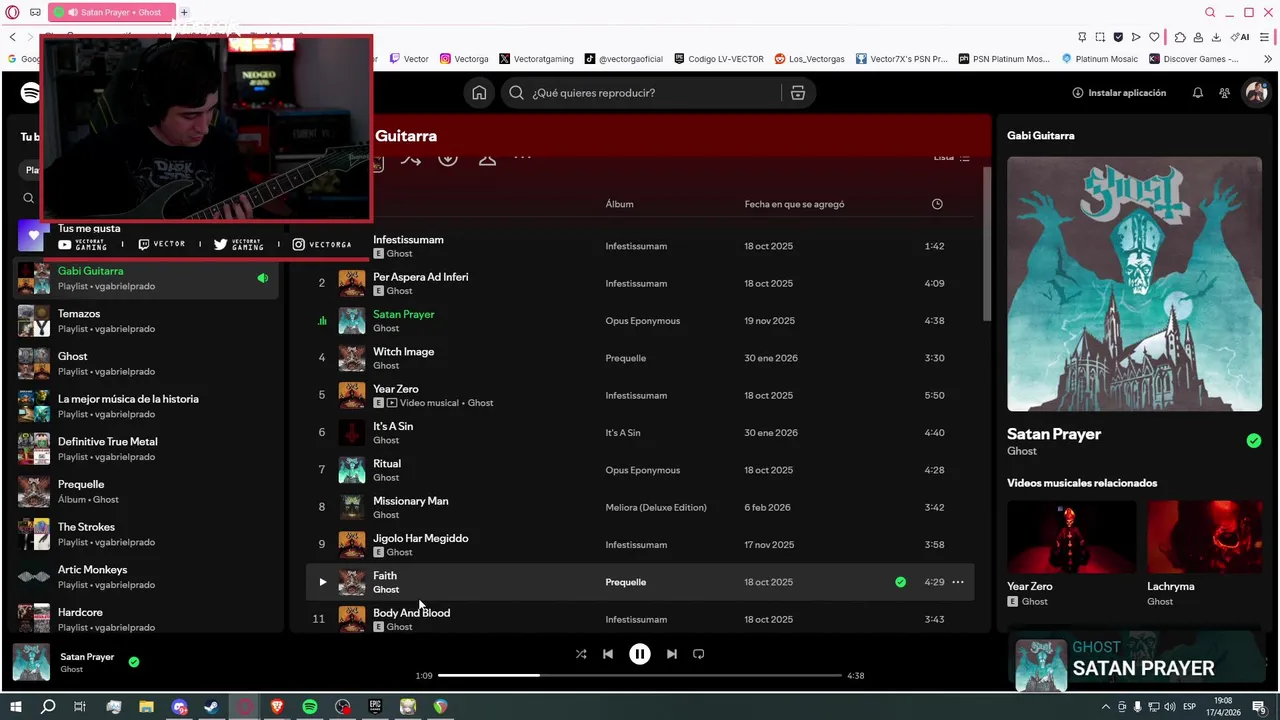This screenshot has width=1280, height=720.
Task: Open Opera downloads icon
Action: pos(1216,37)
